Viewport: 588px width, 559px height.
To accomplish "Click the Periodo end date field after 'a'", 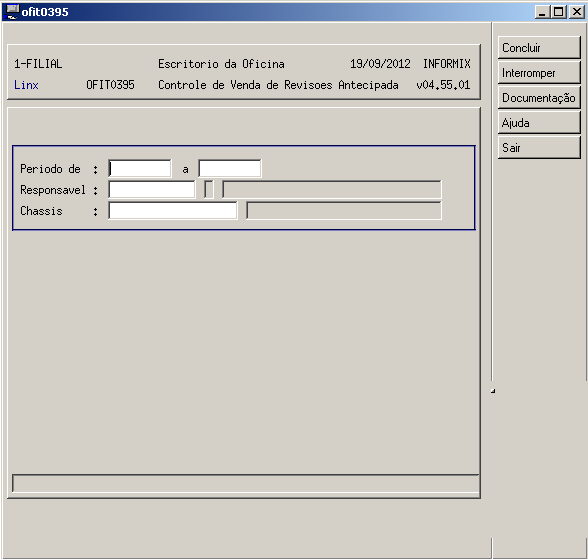I will click(x=230, y=168).
